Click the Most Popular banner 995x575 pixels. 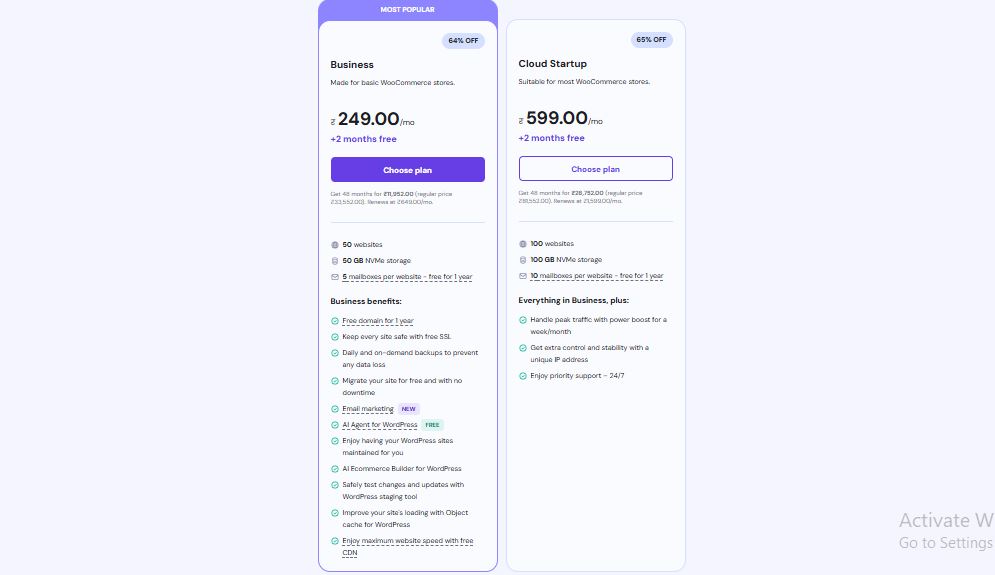[x=407, y=10]
